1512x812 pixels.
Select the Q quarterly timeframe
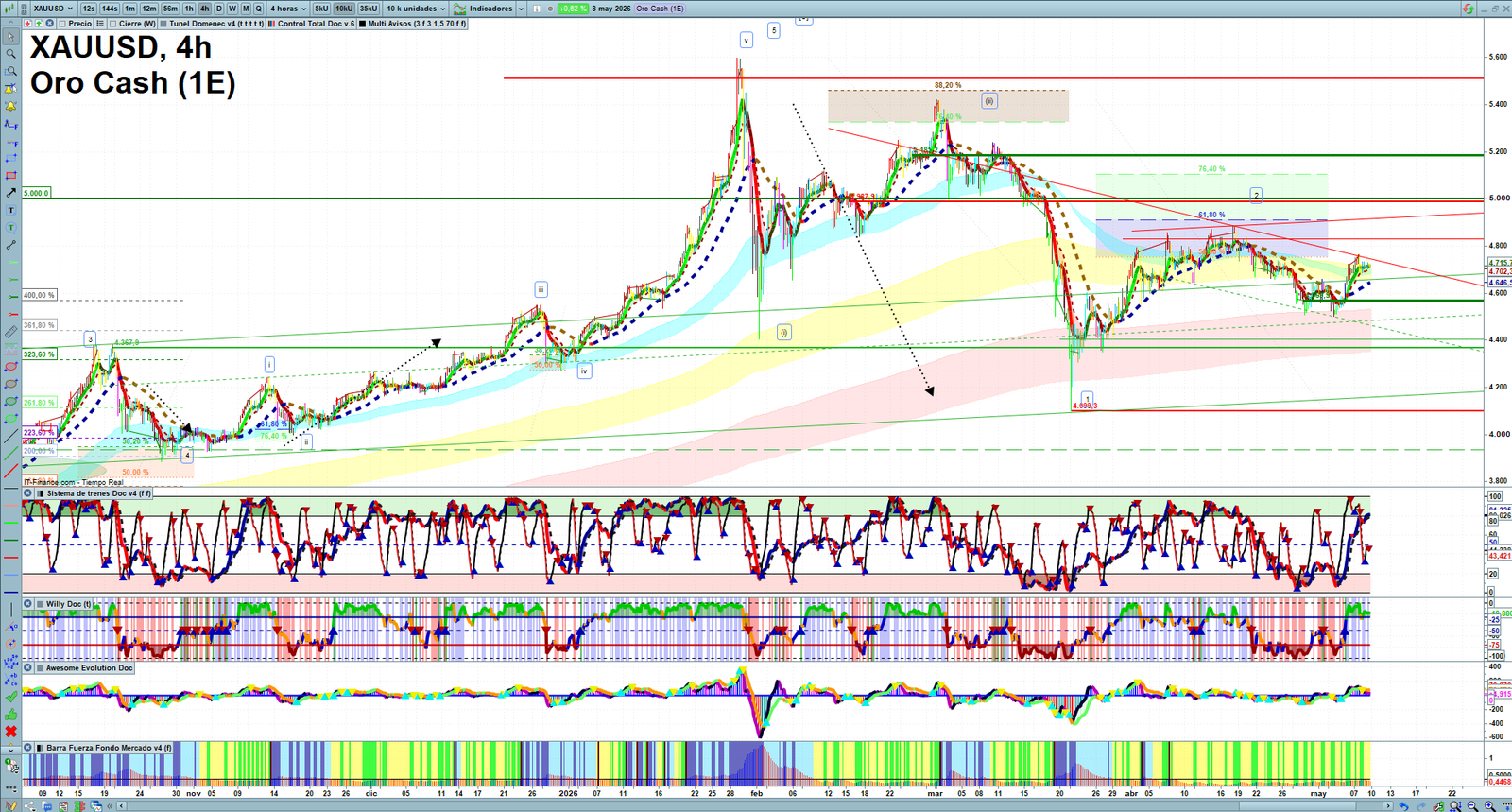pyautogui.click(x=258, y=9)
